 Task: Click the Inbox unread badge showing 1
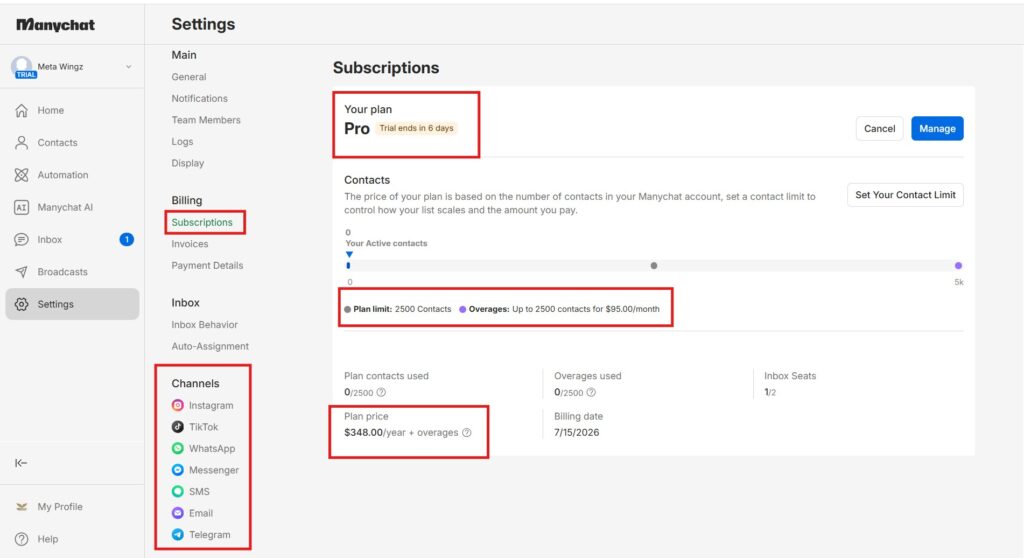pyautogui.click(x=127, y=240)
